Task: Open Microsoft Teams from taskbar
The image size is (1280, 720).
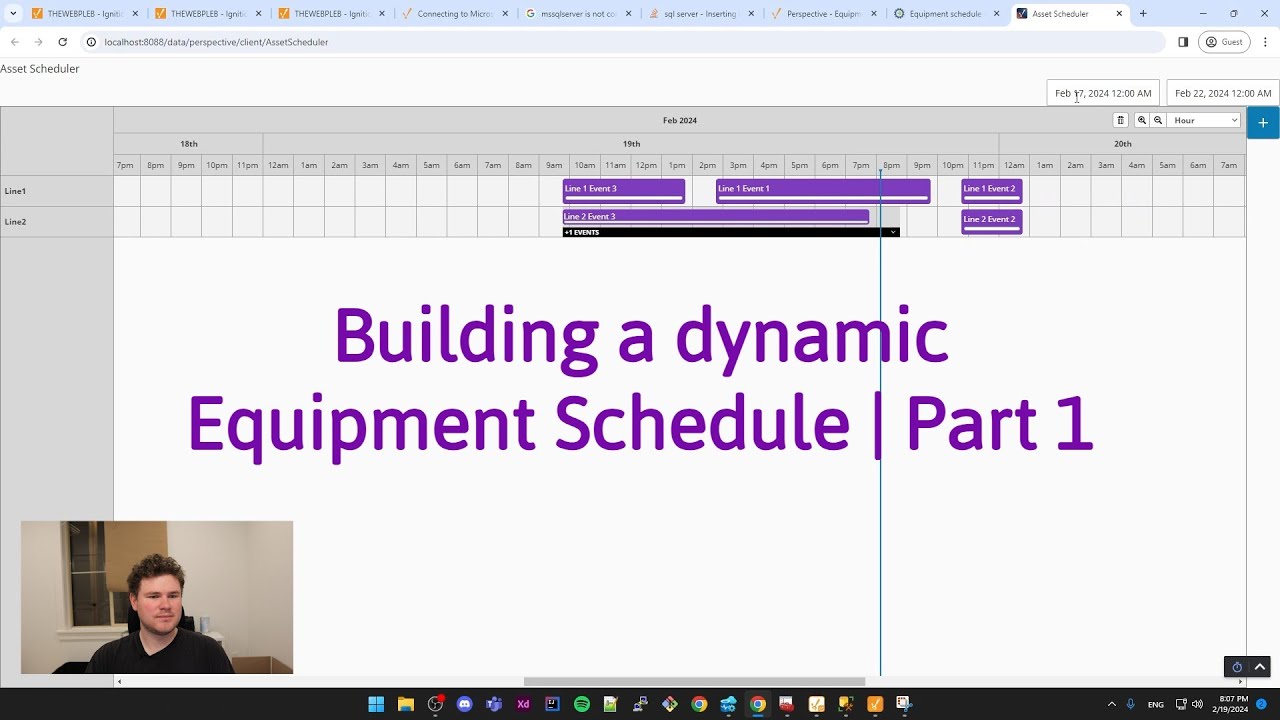Action: pyautogui.click(x=494, y=704)
